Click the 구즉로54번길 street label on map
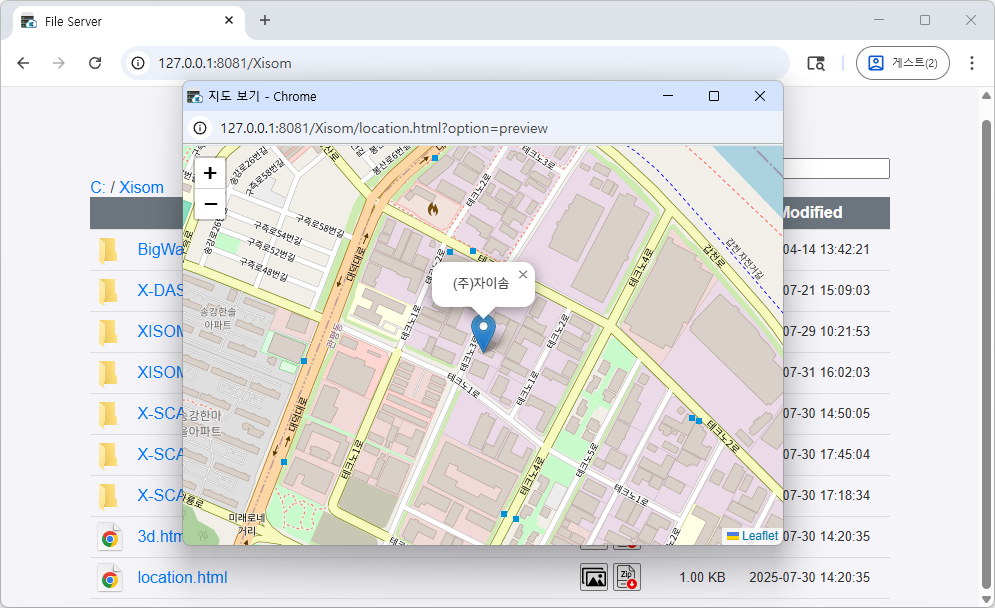 click(277, 234)
